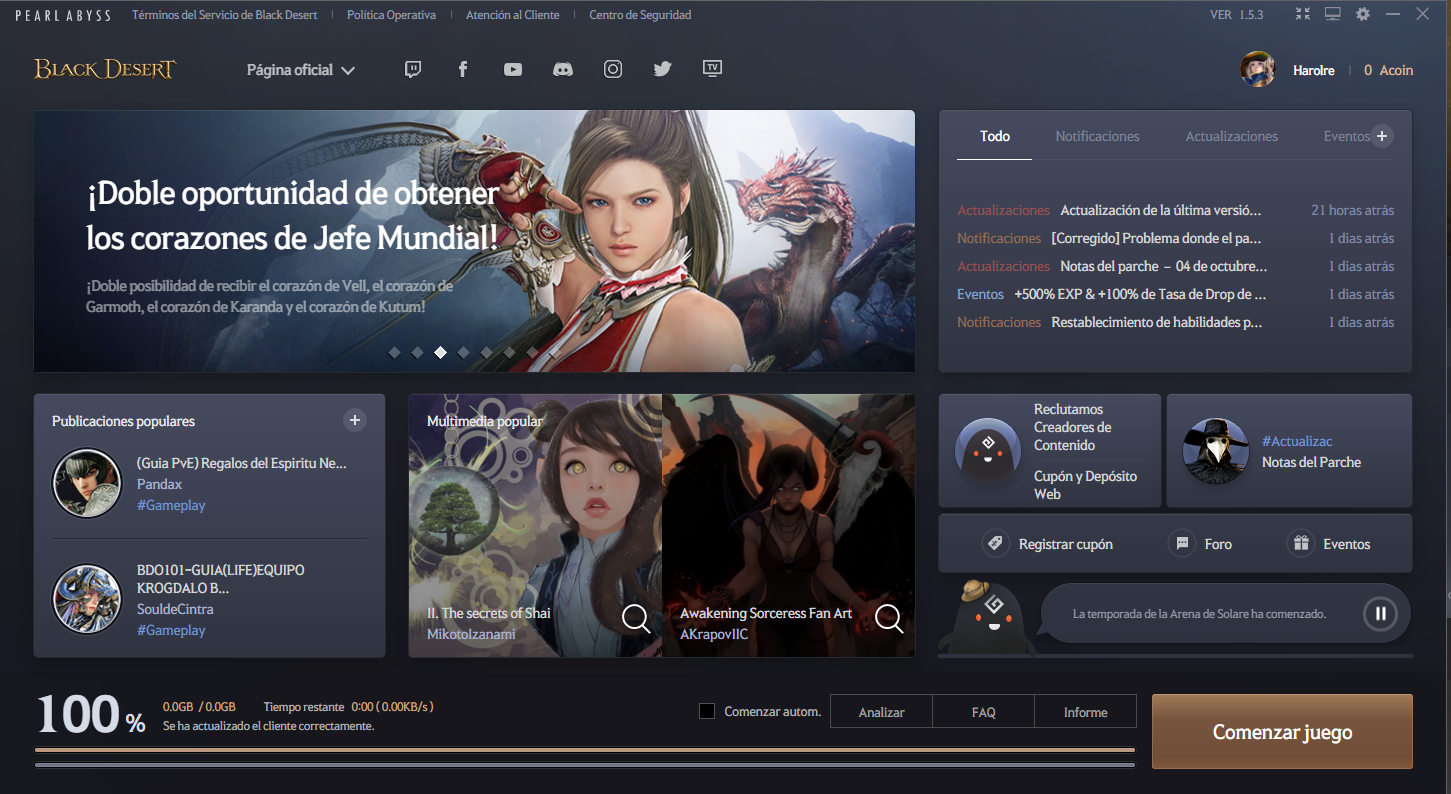Select the fourth carousel dot indicator
The height and width of the screenshot is (794, 1451).
click(463, 353)
